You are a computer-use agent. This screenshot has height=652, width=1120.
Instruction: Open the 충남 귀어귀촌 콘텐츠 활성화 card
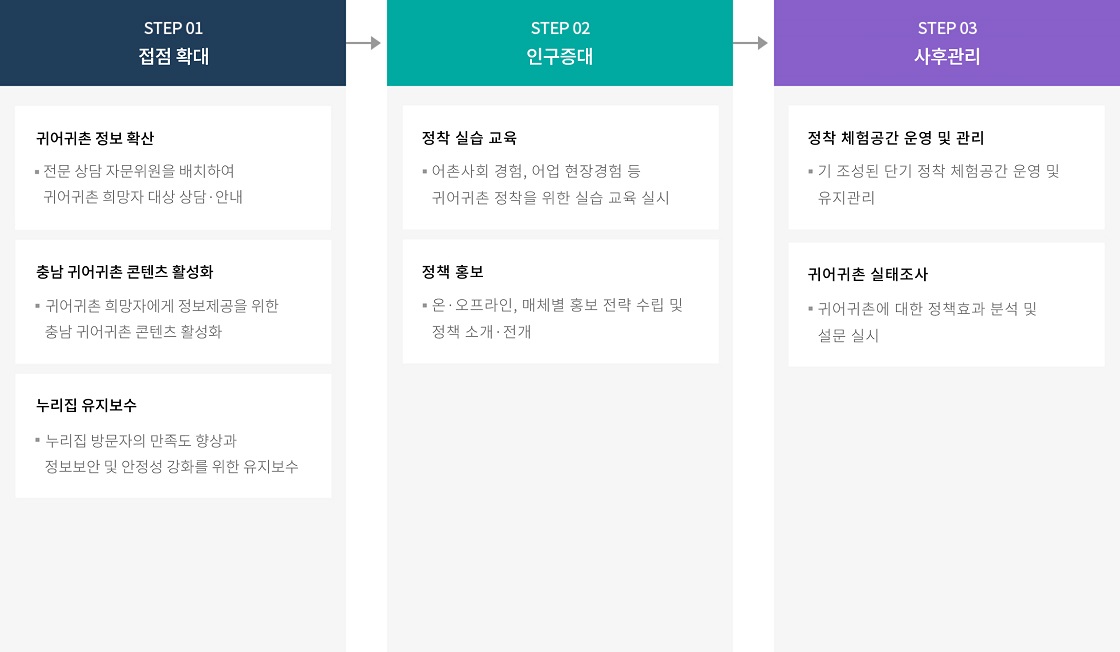click(x=173, y=301)
